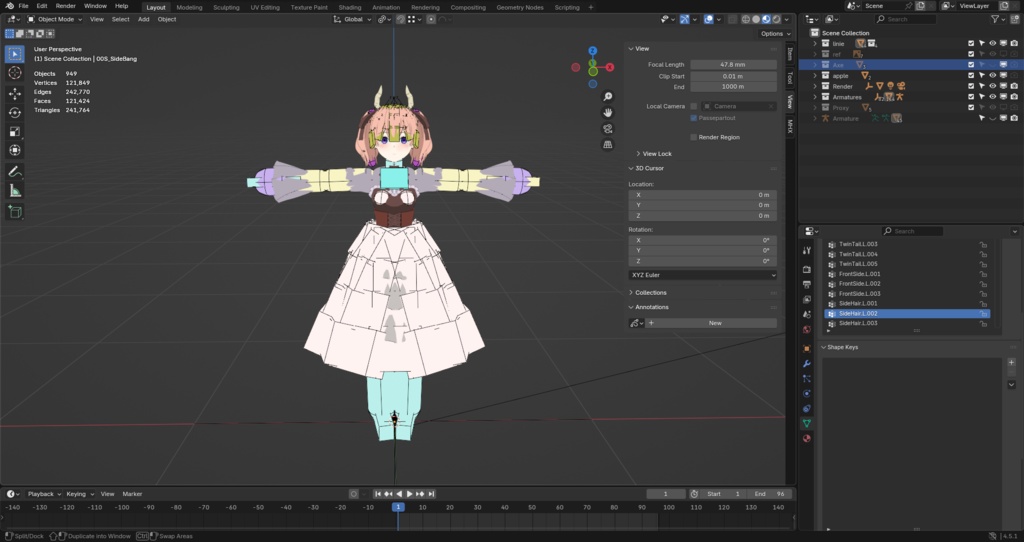Open the Global transform orientation dropdown

(353, 20)
